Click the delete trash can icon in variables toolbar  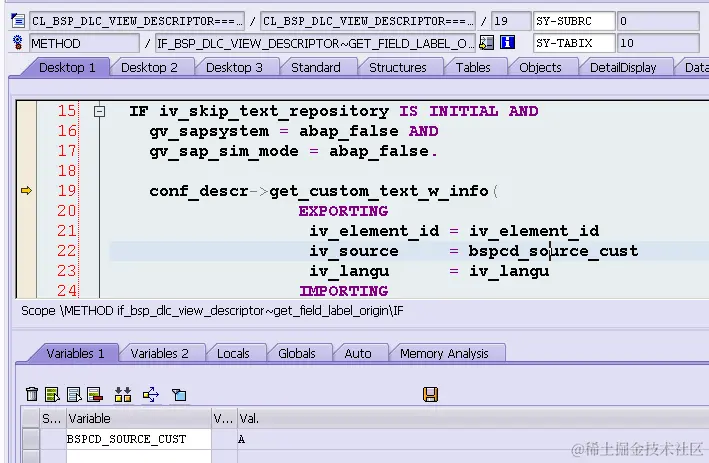32,394
